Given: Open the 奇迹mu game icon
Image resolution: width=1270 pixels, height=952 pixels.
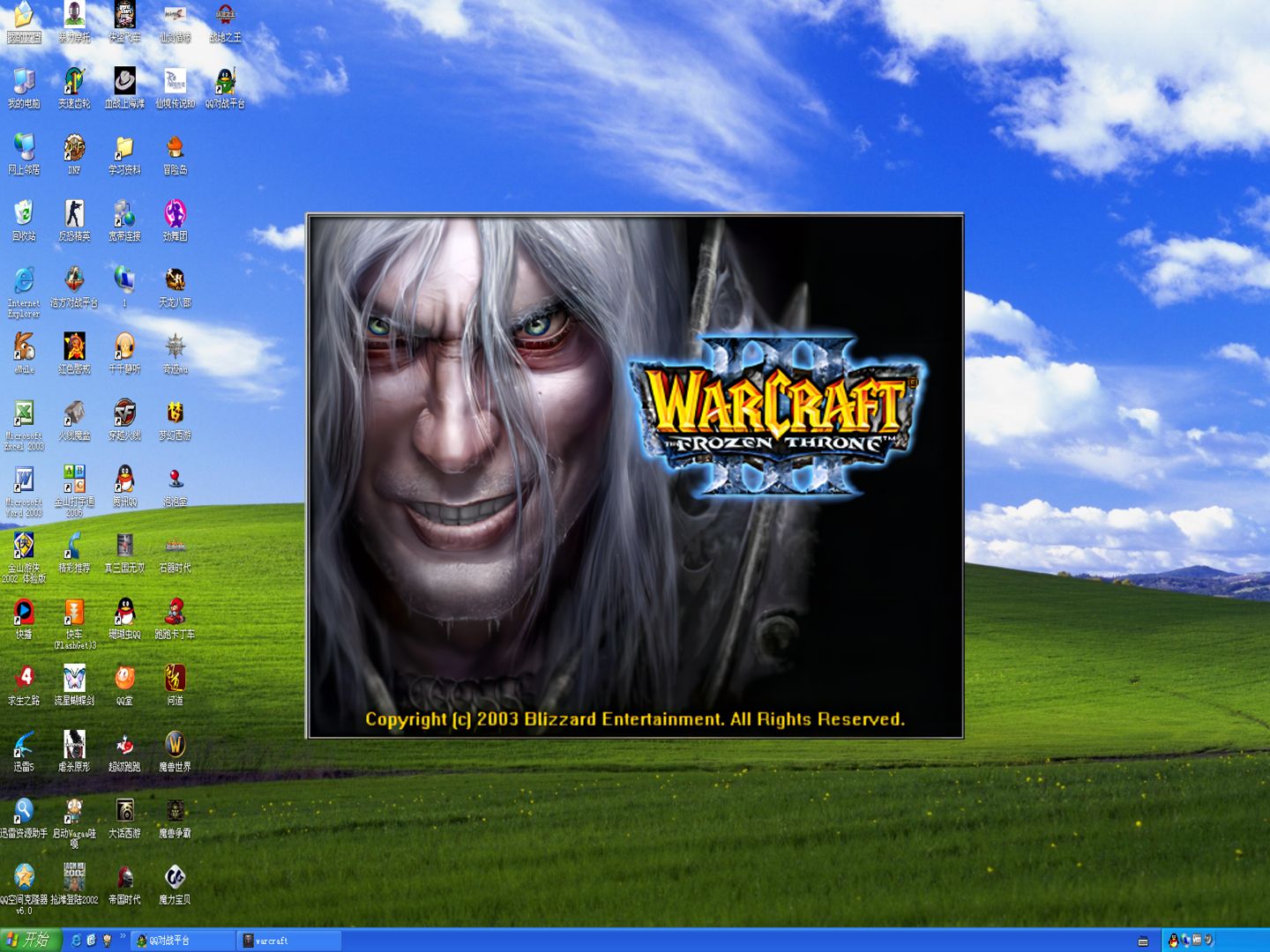Looking at the screenshot, I should (x=175, y=346).
